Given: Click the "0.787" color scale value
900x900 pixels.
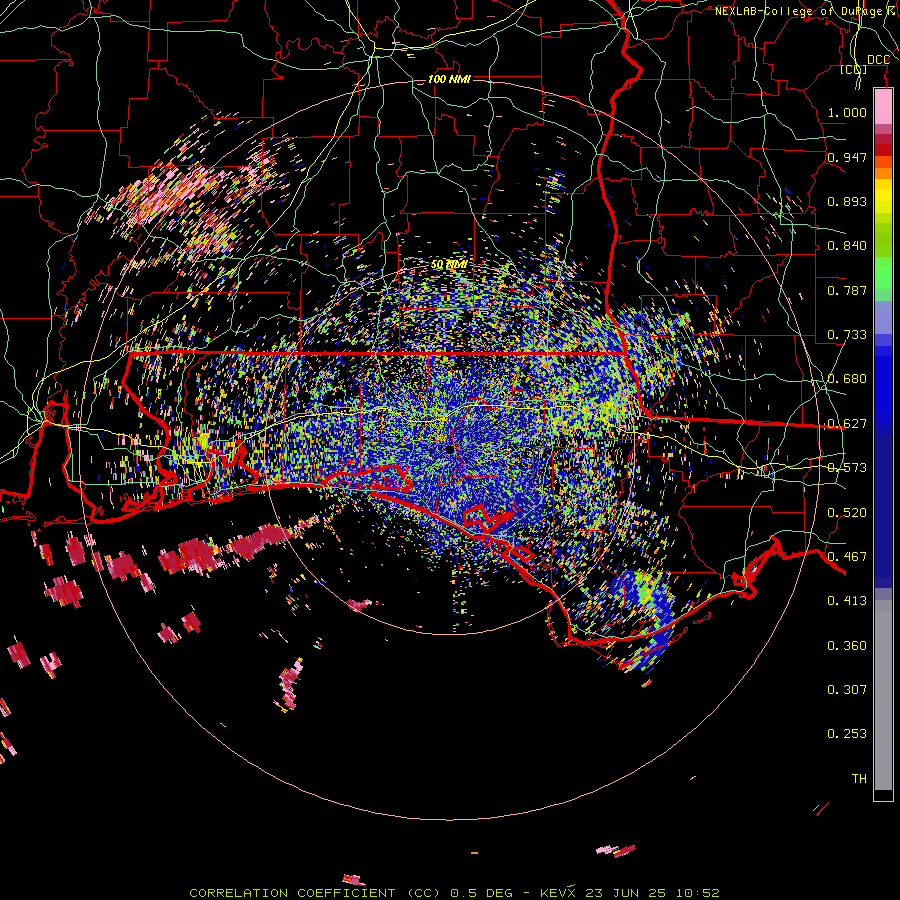Looking at the screenshot, I should click(x=847, y=290).
